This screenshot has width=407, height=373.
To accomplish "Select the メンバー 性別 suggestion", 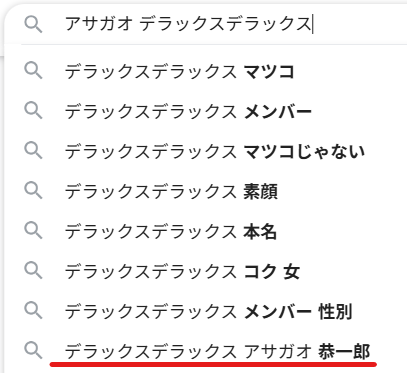I will click(205, 311).
